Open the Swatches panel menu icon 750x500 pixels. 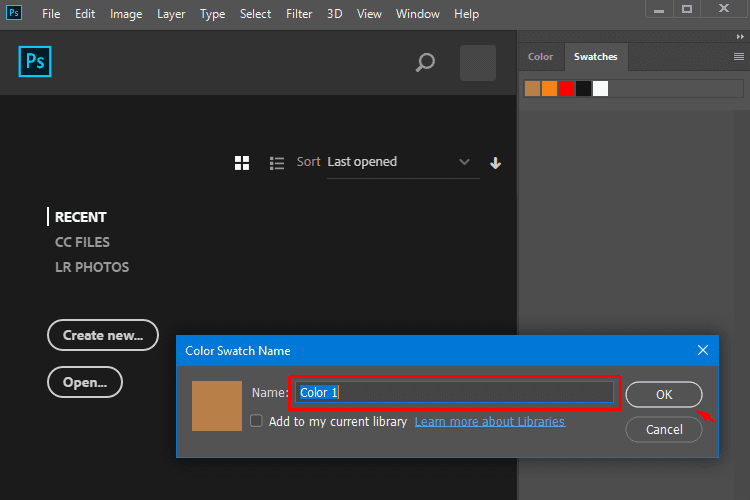point(739,56)
